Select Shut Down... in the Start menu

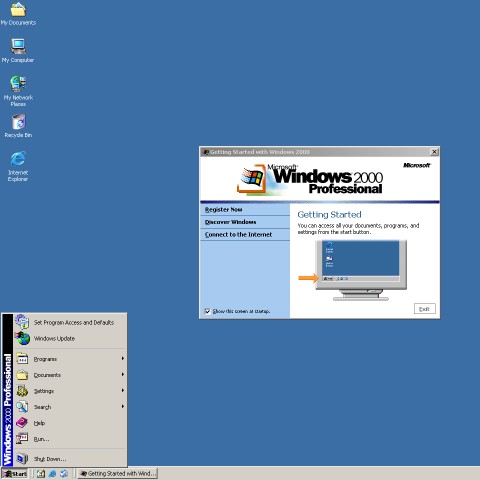click(70, 459)
